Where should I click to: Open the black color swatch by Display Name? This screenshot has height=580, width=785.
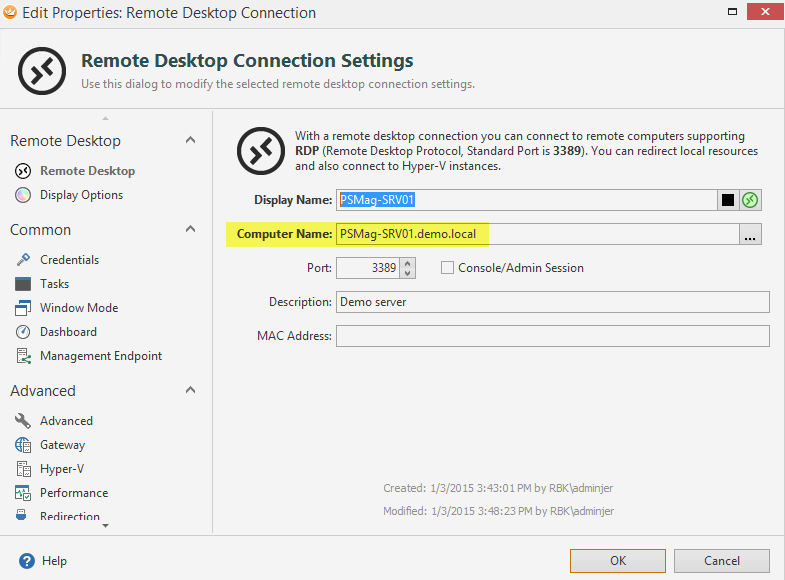click(728, 200)
